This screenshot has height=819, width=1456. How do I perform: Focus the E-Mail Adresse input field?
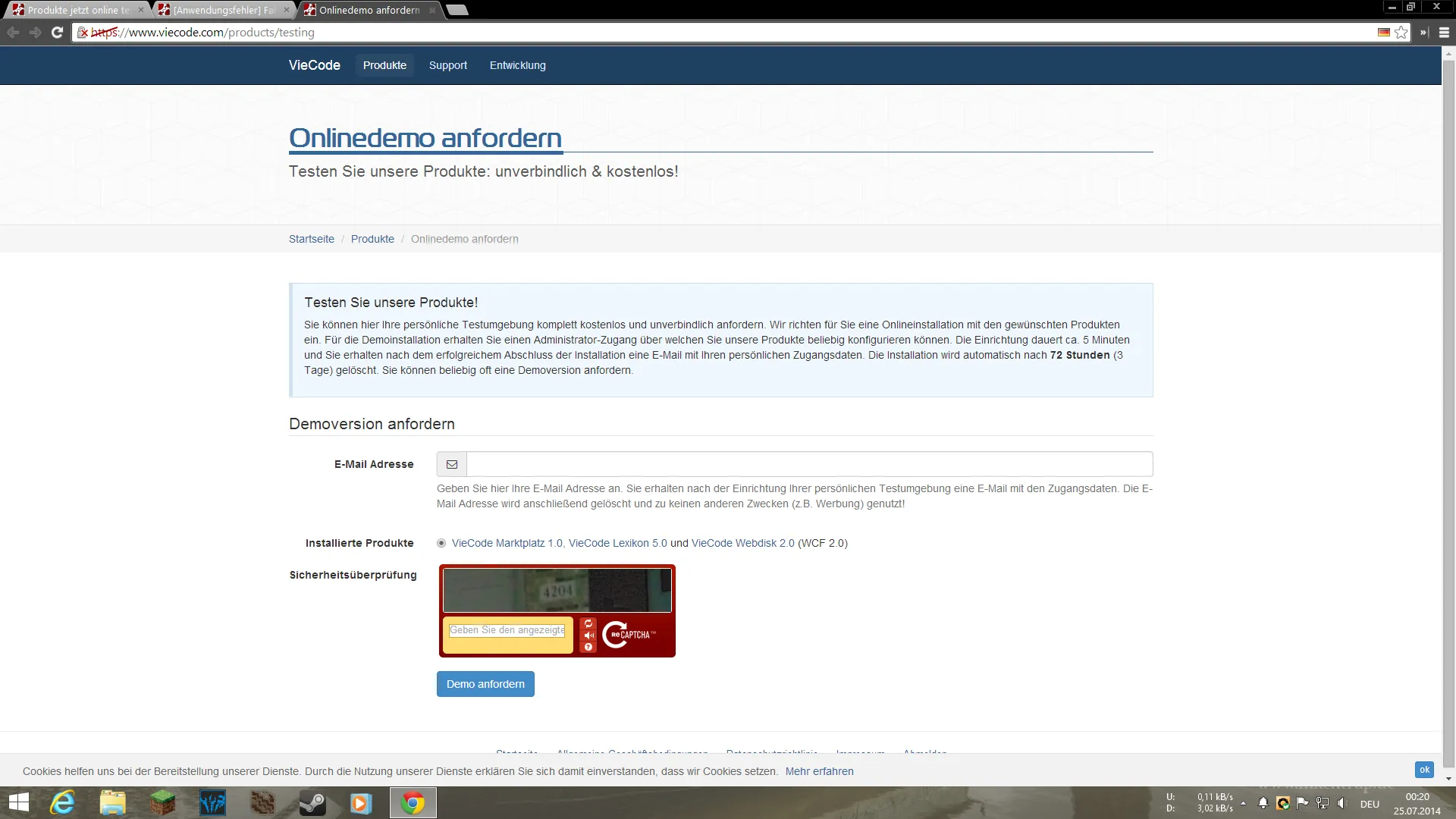tap(809, 464)
